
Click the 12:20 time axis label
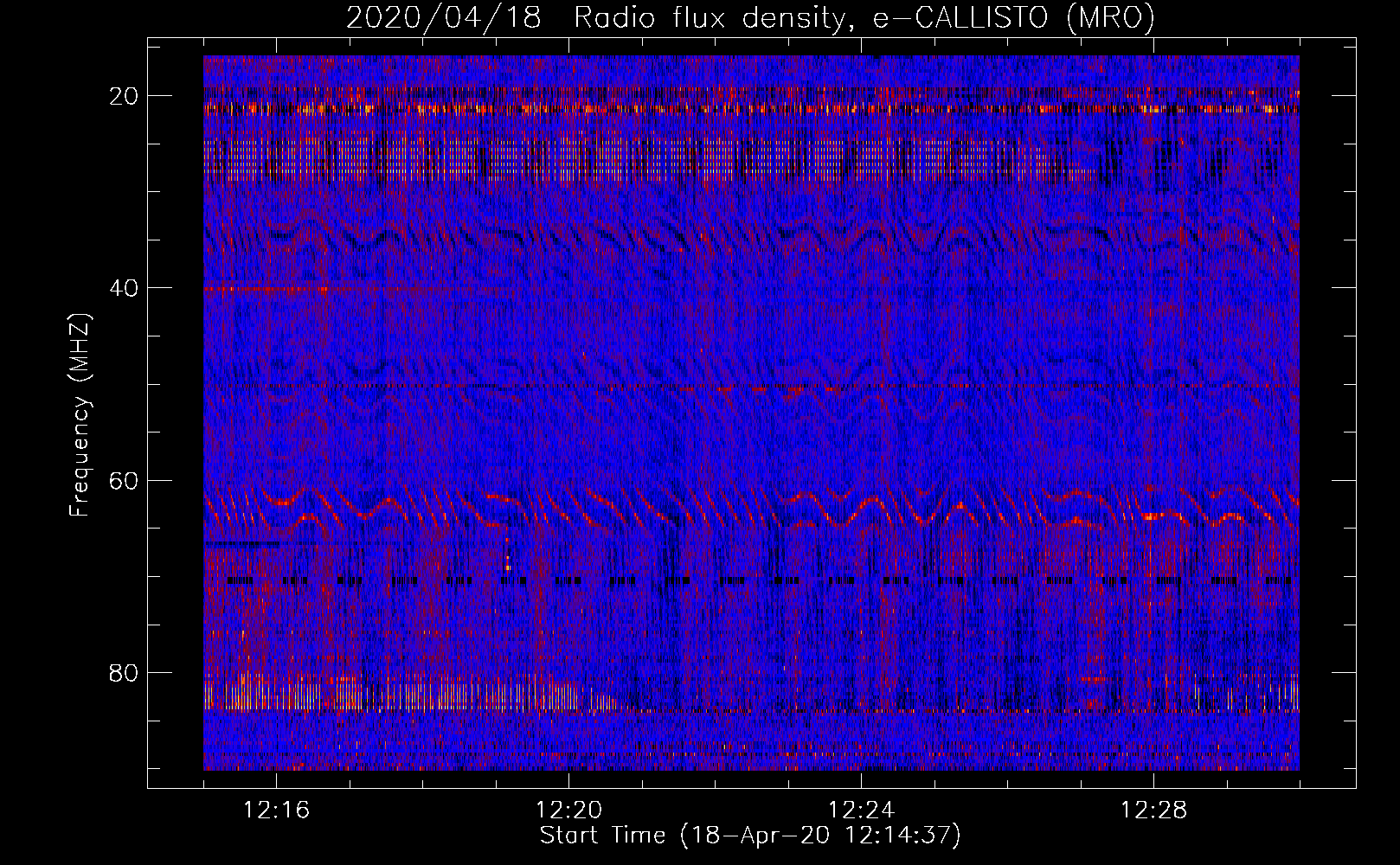click(x=569, y=811)
